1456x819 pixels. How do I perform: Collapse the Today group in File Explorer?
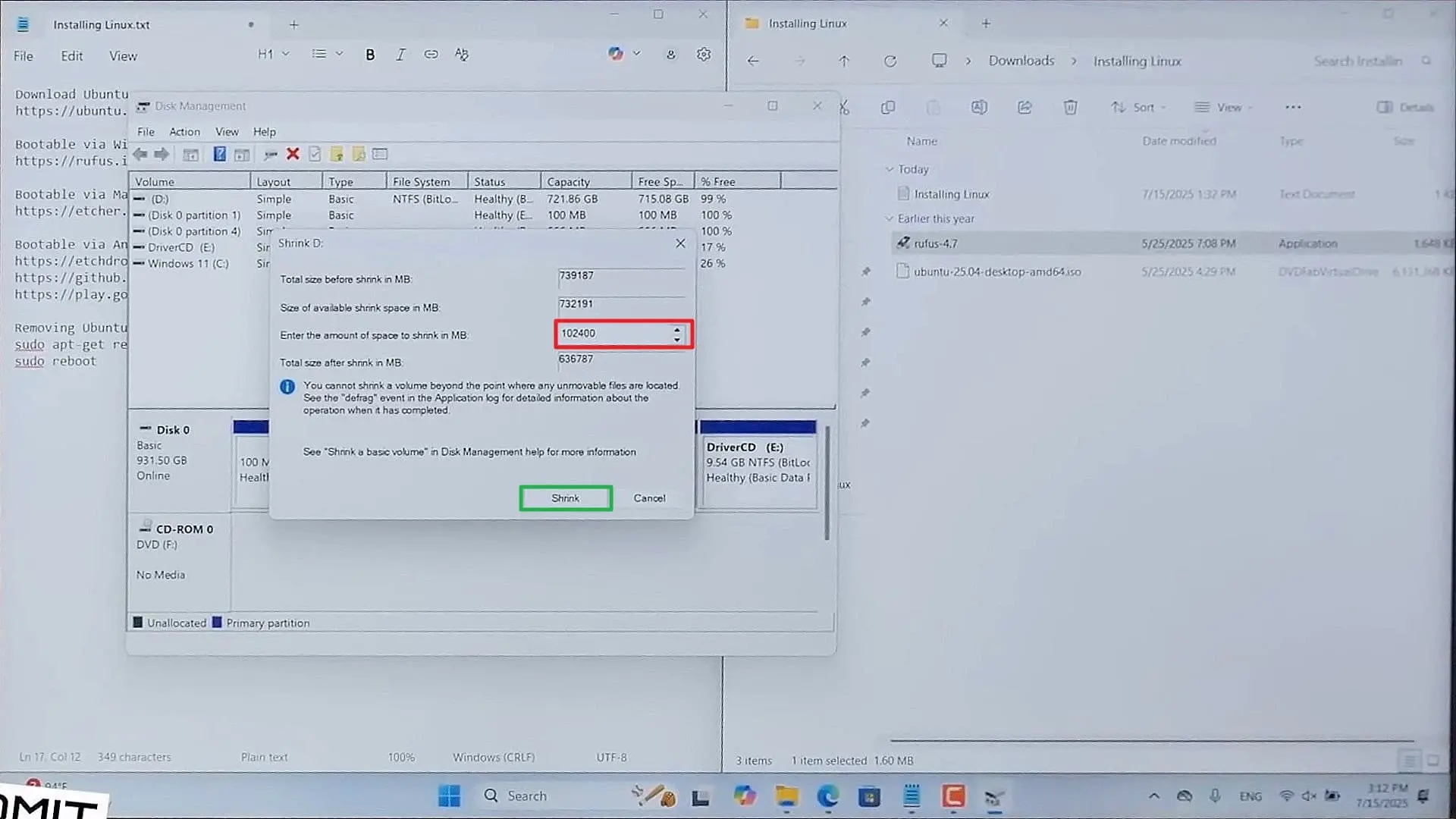pos(890,169)
